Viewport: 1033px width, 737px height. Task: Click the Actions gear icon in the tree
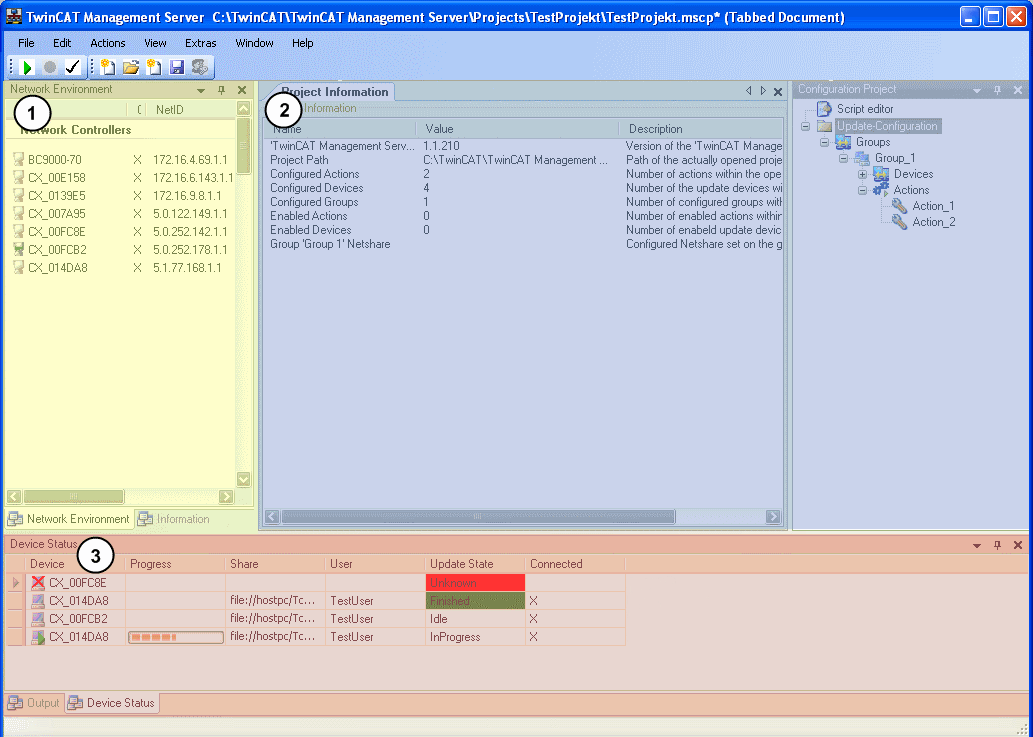point(881,190)
